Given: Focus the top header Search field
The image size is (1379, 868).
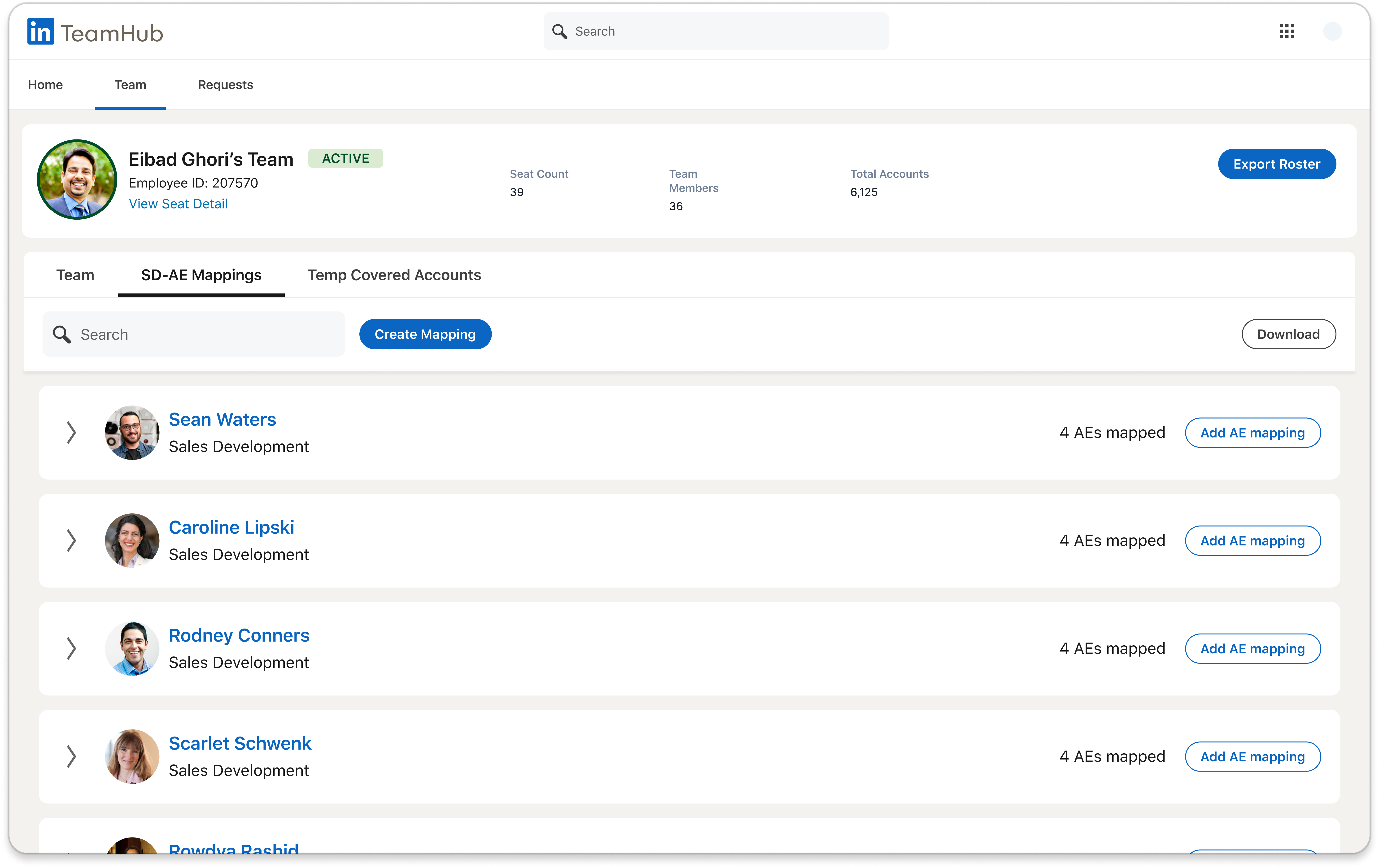Looking at the screenshot, I should click(716, 31).
